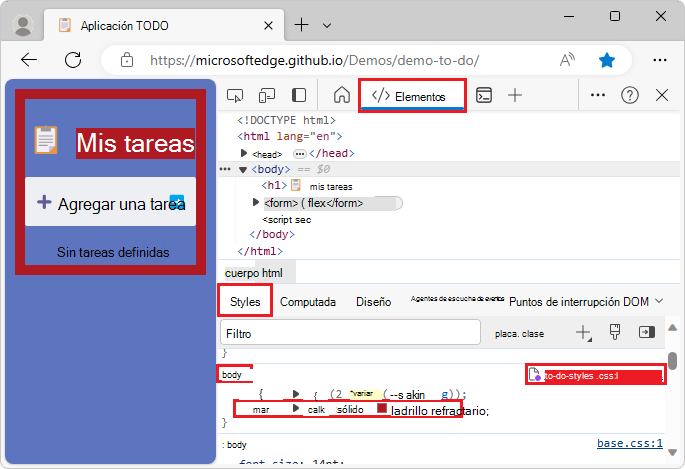Click the Agregar una tarea field

[x=110, y=202]
